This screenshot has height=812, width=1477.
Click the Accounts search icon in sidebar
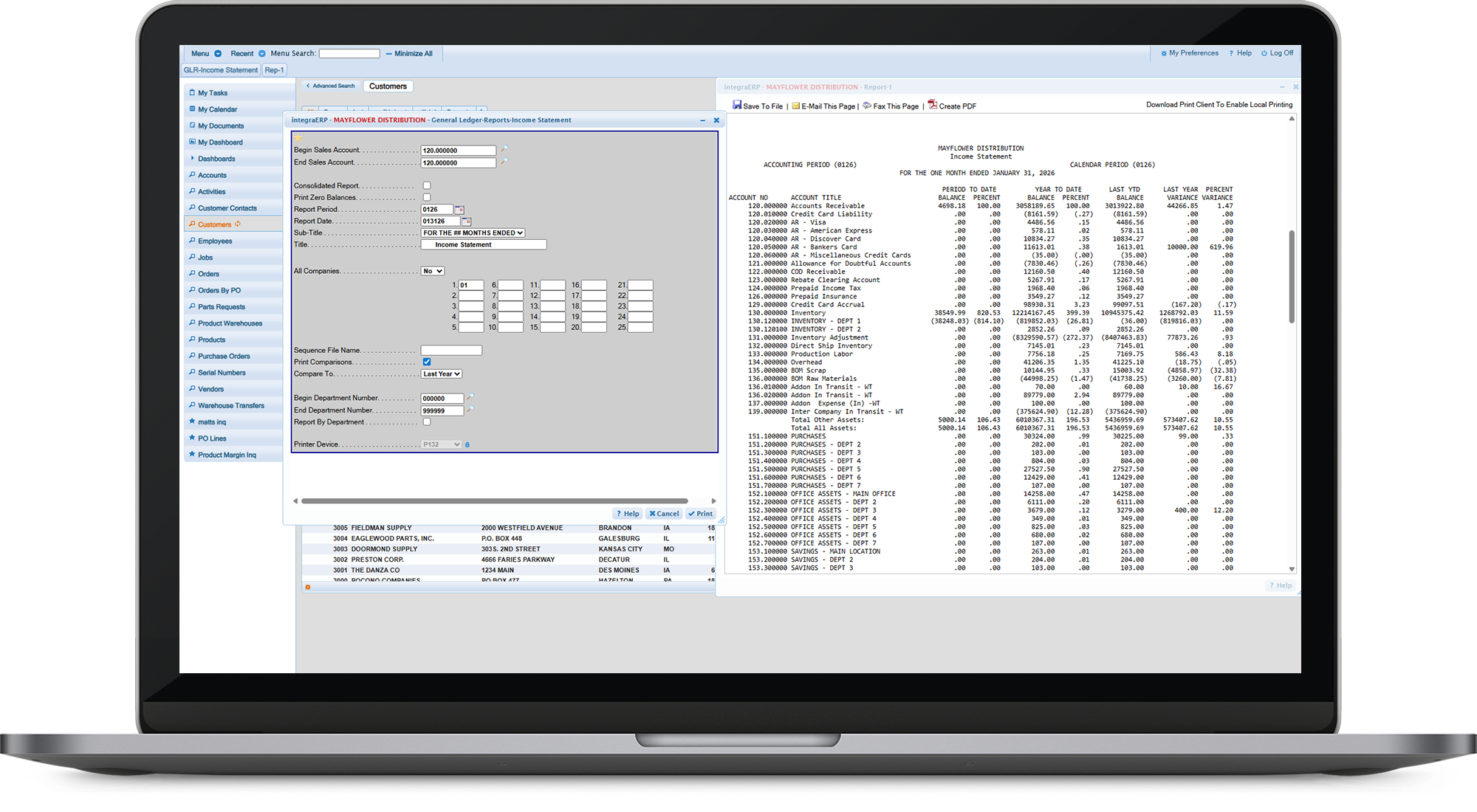(x=192, y=175)
